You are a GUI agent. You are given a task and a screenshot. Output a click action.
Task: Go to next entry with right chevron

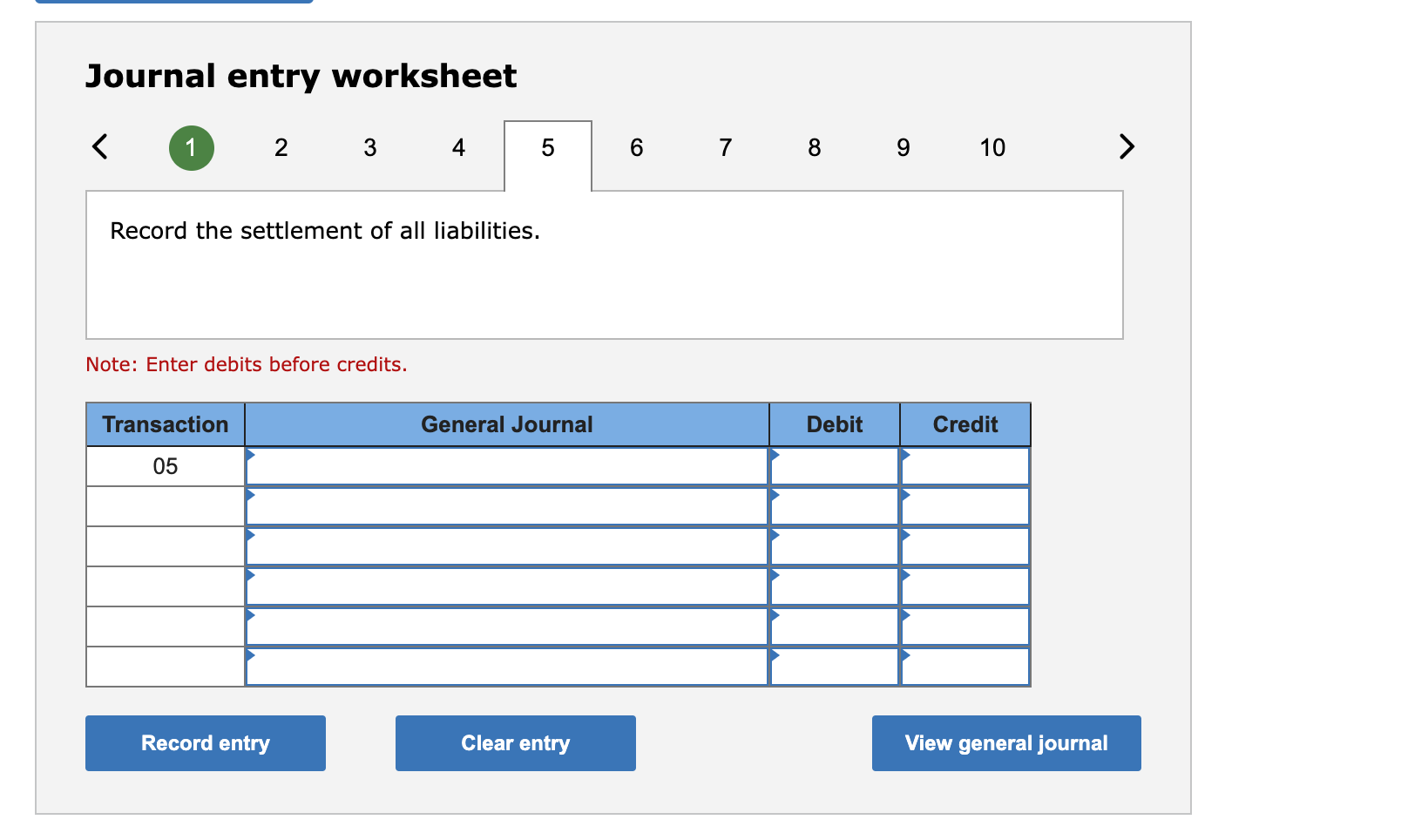tap(1127, 146)
